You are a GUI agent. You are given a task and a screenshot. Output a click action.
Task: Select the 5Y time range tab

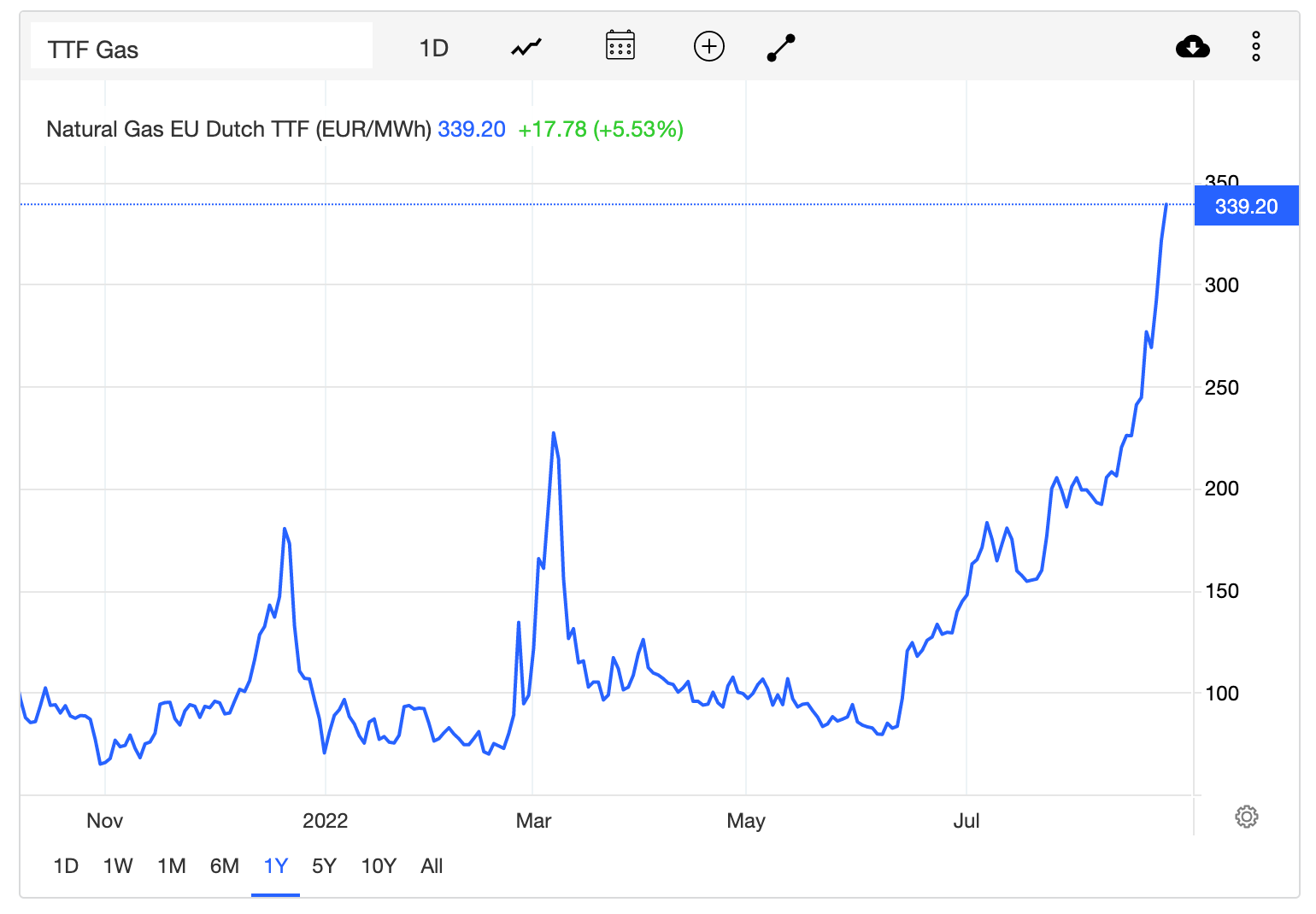[x=325, y=866]
